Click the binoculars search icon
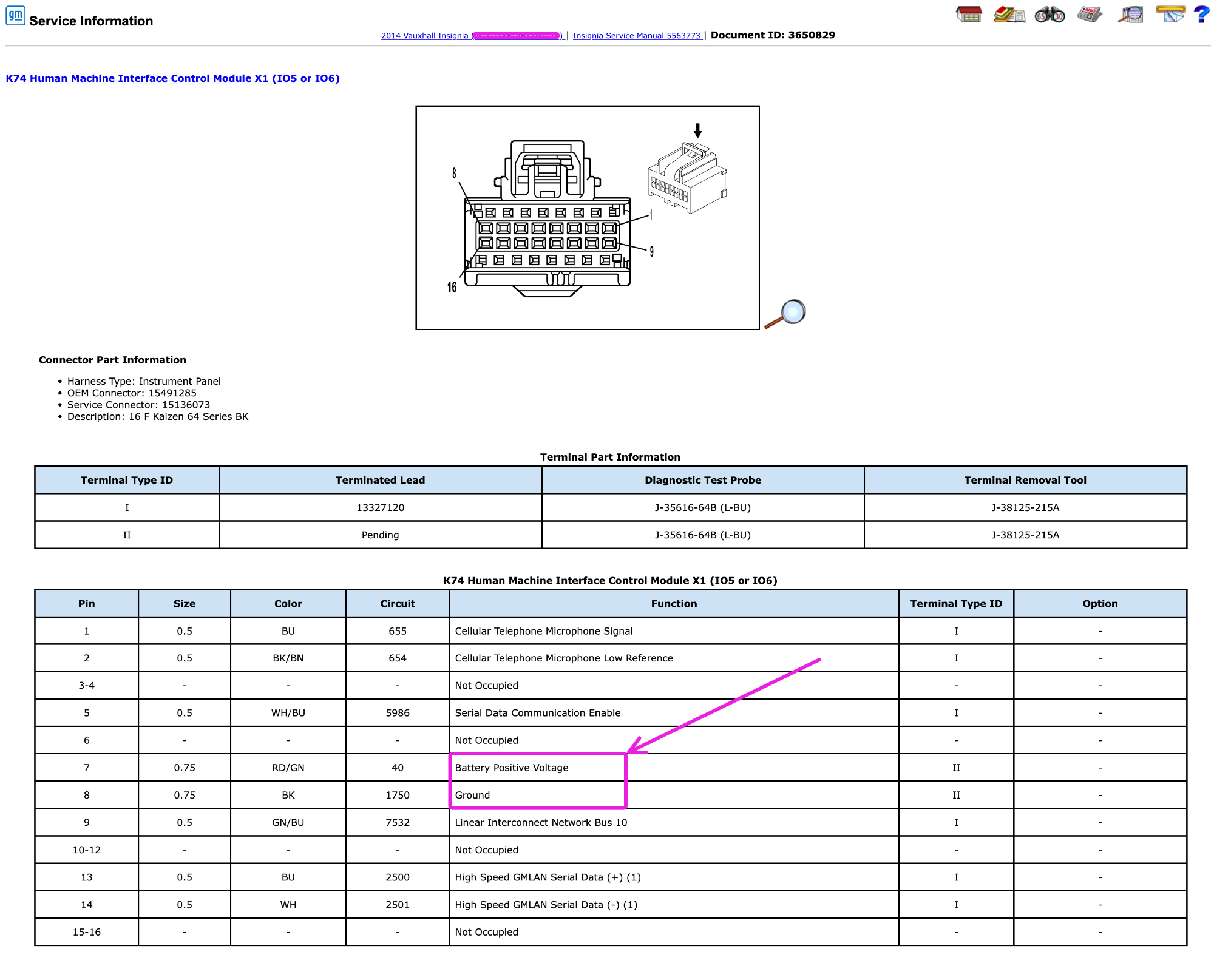The image size is (1214, 980). coord(1050,15)
